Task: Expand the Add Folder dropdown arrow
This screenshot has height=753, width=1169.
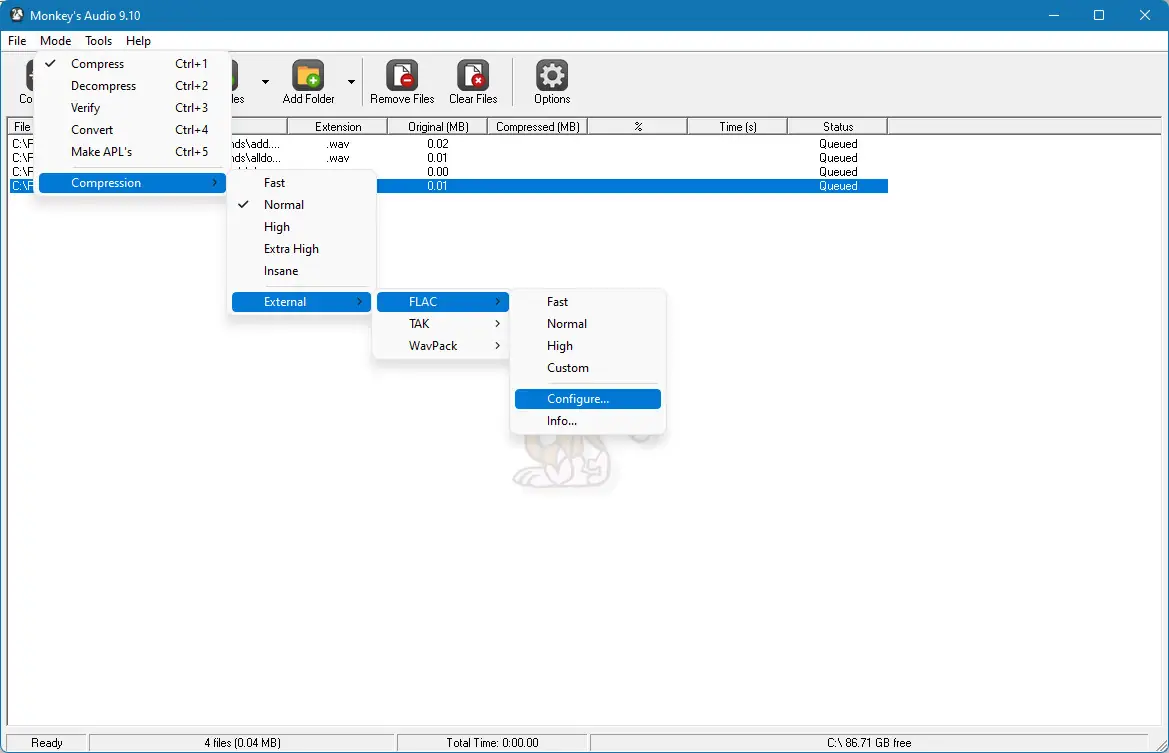Action: 351,81
